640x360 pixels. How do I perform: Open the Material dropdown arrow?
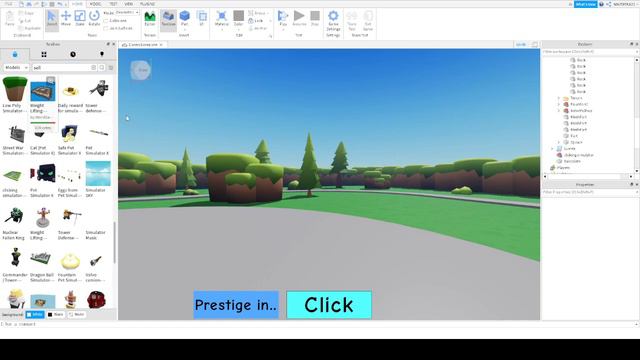[222, 29]
